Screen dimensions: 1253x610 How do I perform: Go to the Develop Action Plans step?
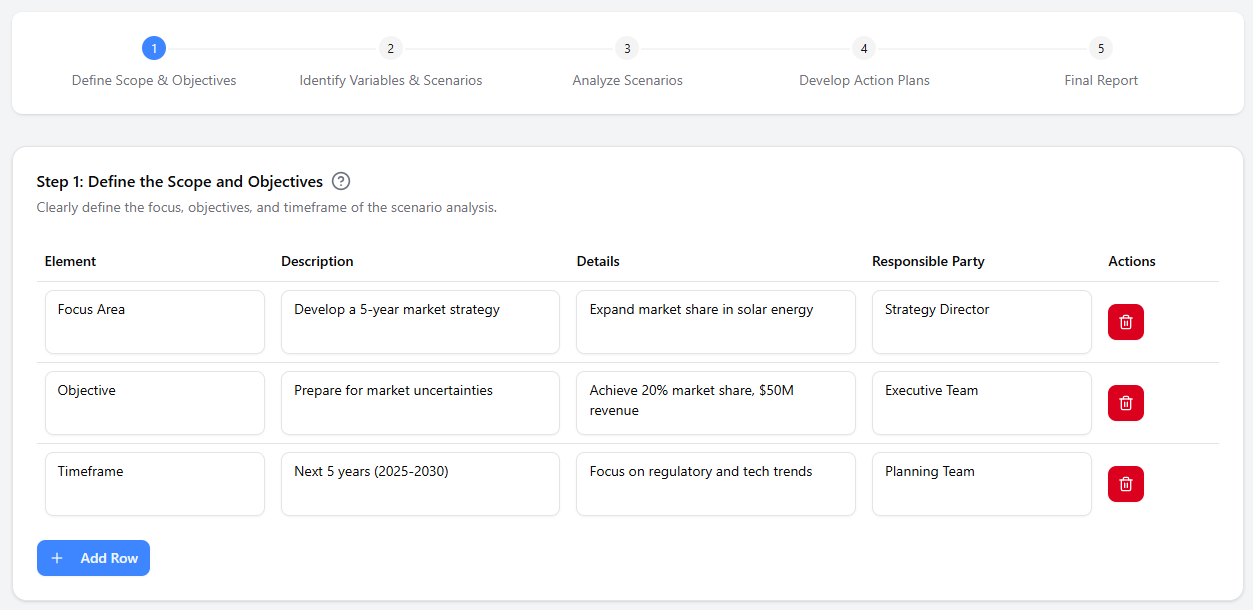click(863, 79)
